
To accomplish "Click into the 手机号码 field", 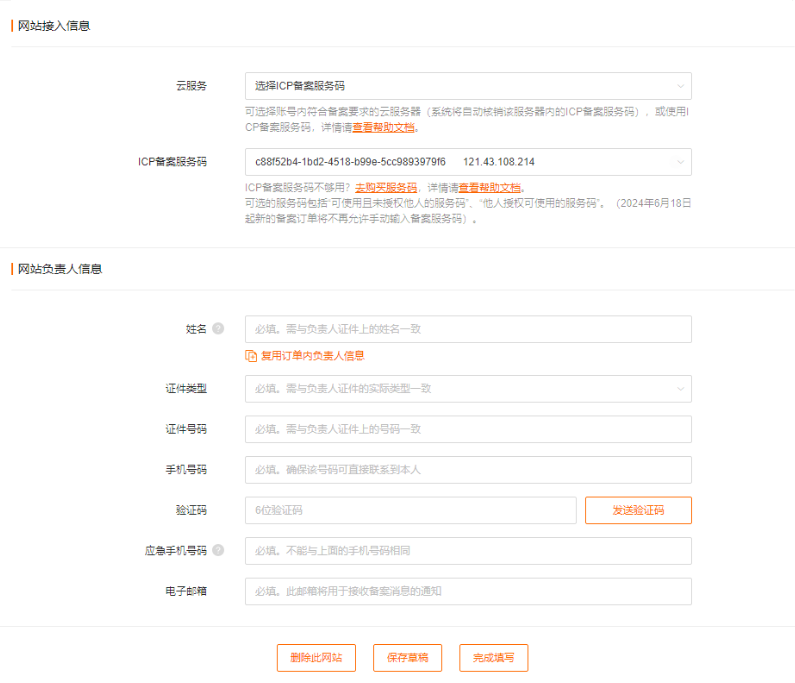I will tap(468, 469).
